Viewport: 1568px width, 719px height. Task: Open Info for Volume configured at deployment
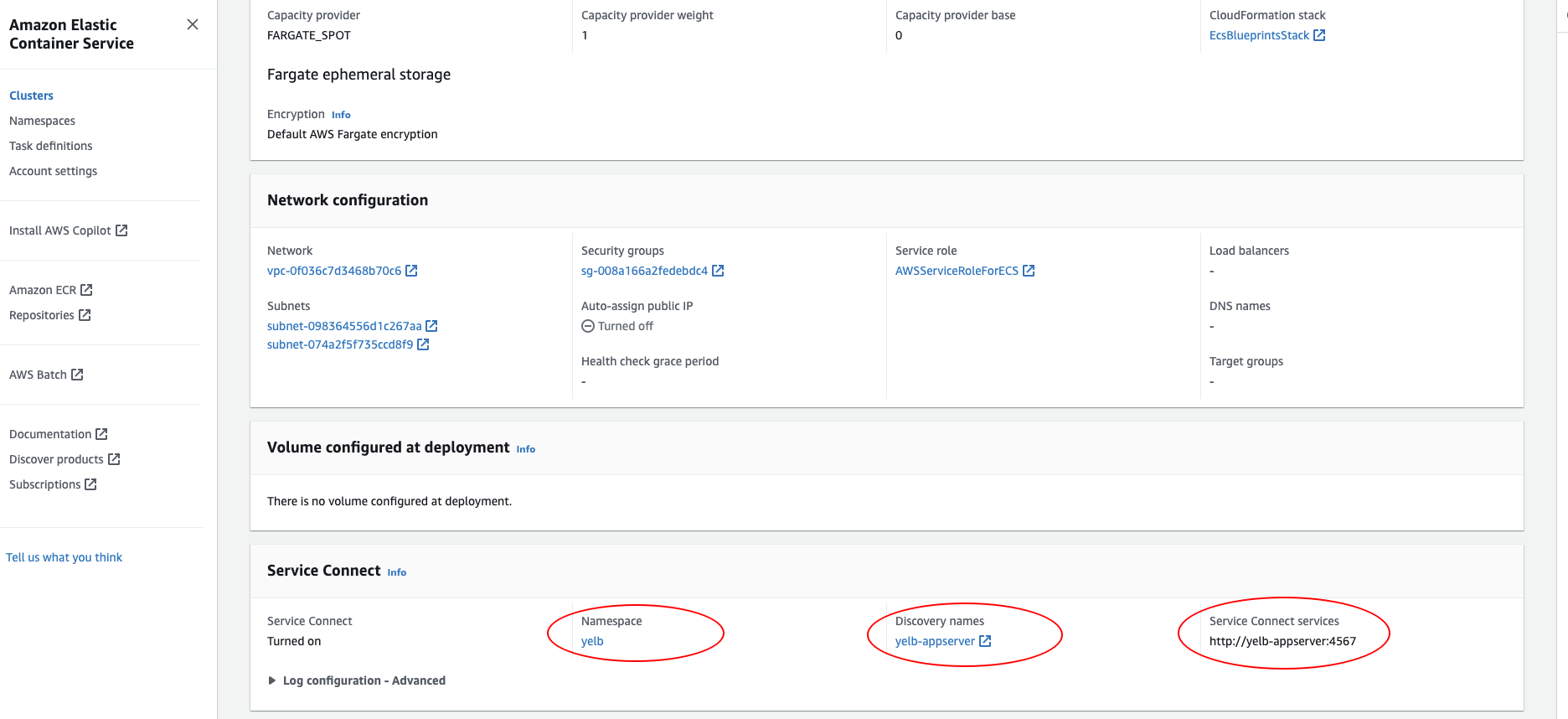point(526,449)
